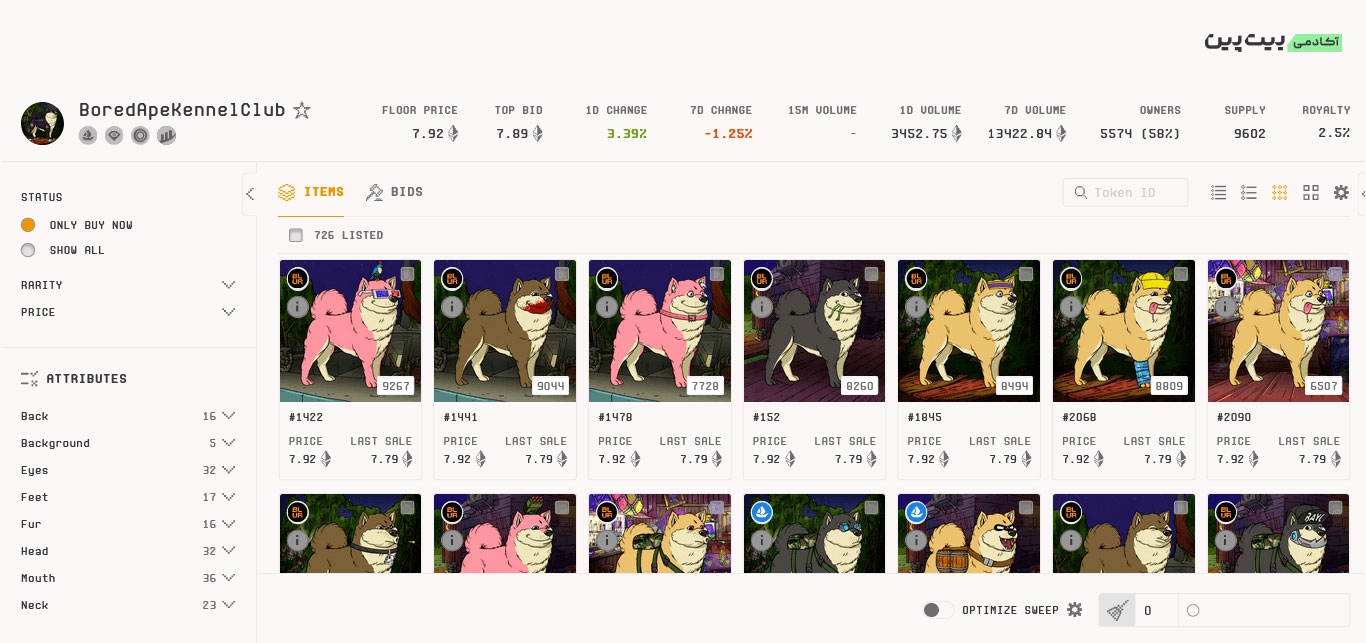Viewport: 1366px width, 643px height.
Task: Select checkbox on item #152 card
Action: click(x=871, y=274)
